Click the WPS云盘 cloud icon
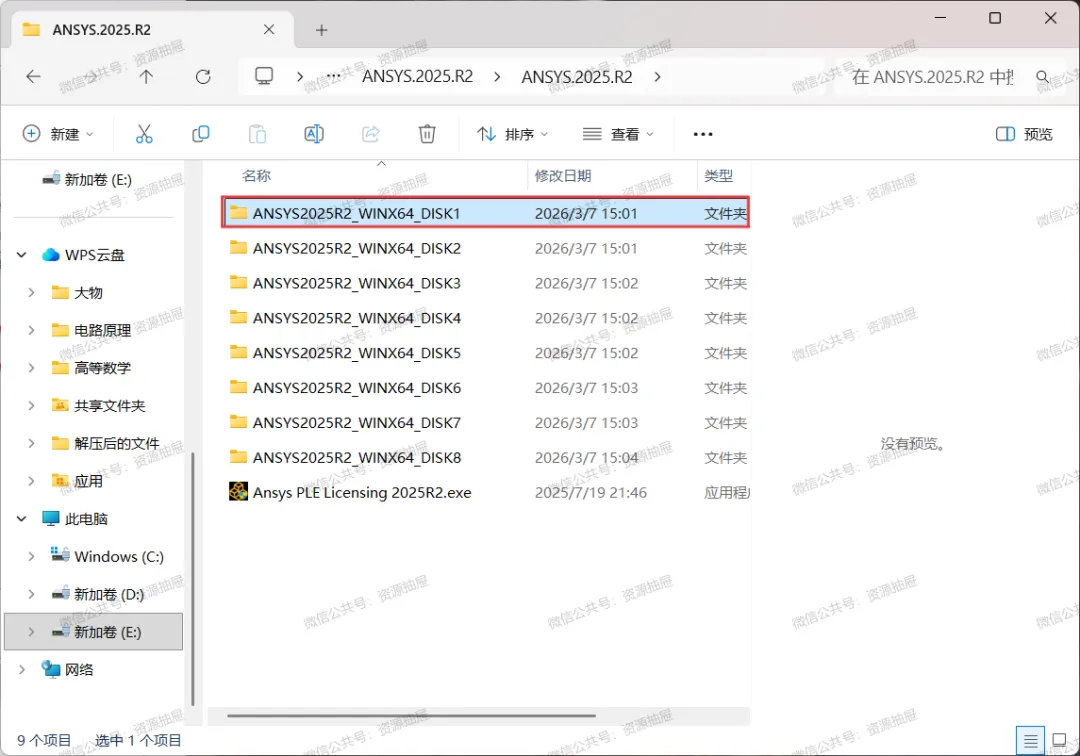The height and width of the screenshot is (756, 1080). tap(51, 255)
